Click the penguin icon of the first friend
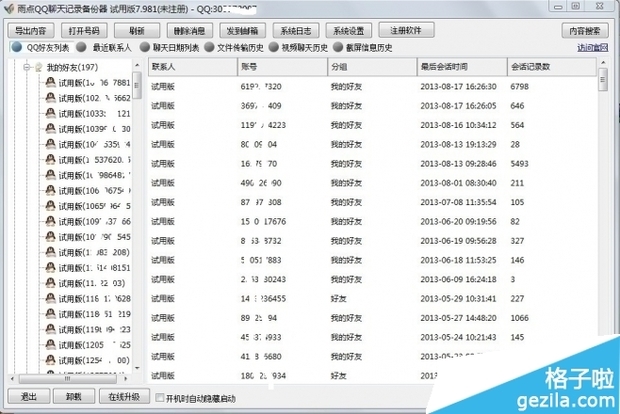The height and width of the screenshot is (414, 620). click(48, 84)
